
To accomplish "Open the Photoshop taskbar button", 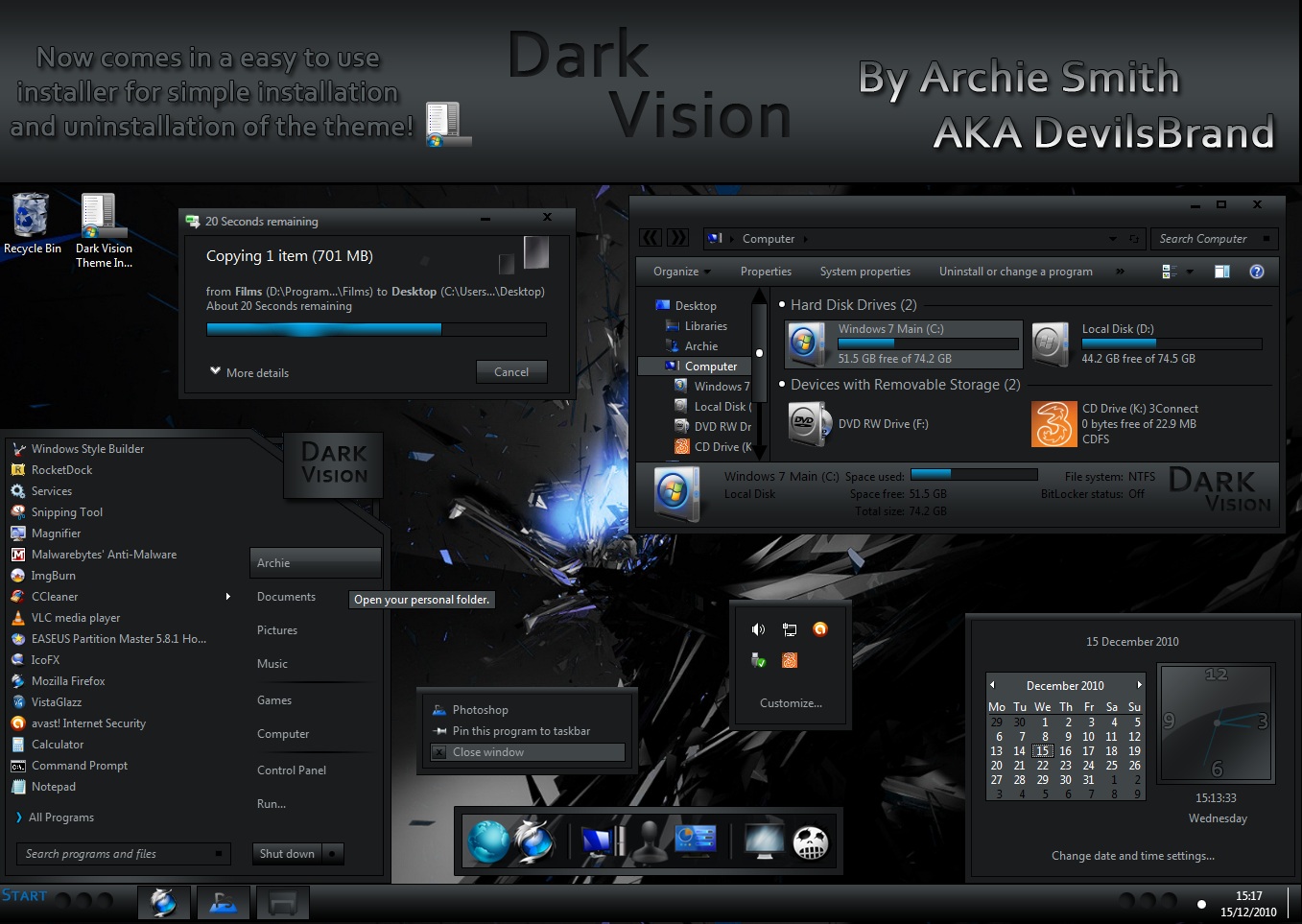I will click(224, 903).
